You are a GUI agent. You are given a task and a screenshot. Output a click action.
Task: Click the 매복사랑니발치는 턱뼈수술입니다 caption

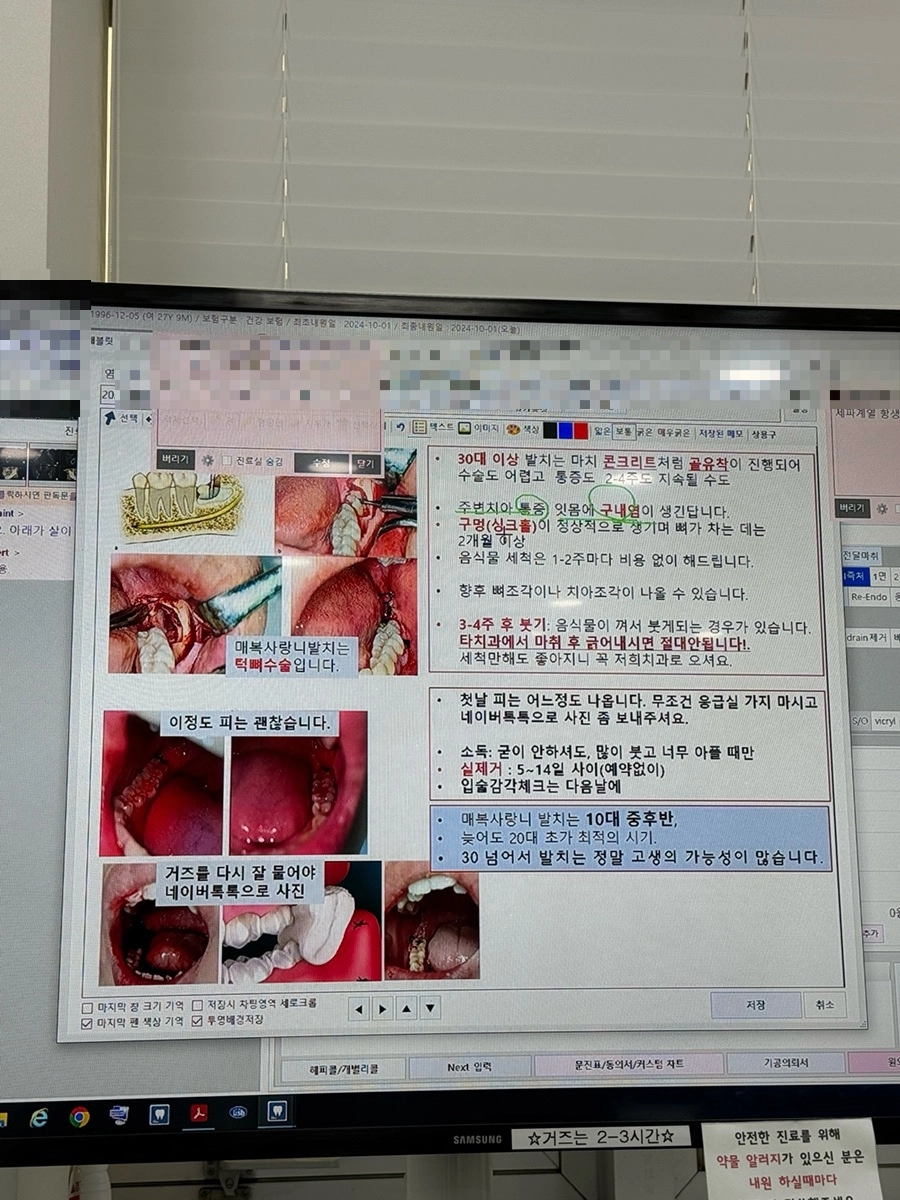point(290,655)
